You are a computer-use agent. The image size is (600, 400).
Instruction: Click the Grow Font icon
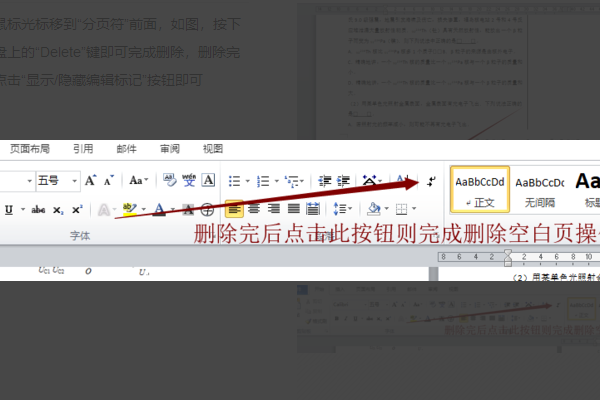point(90,180)
